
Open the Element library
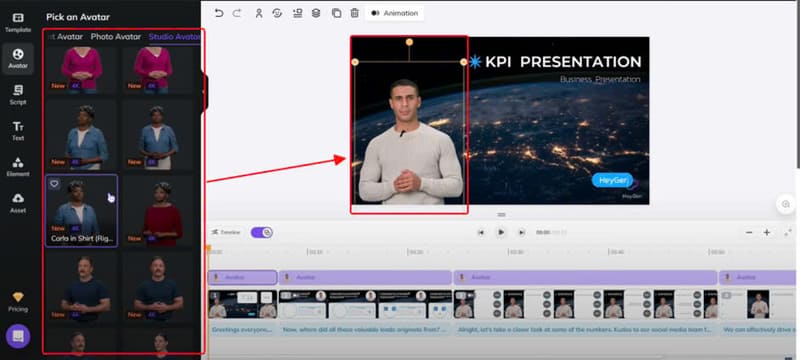pyautogui.click(x=18, y=167)
